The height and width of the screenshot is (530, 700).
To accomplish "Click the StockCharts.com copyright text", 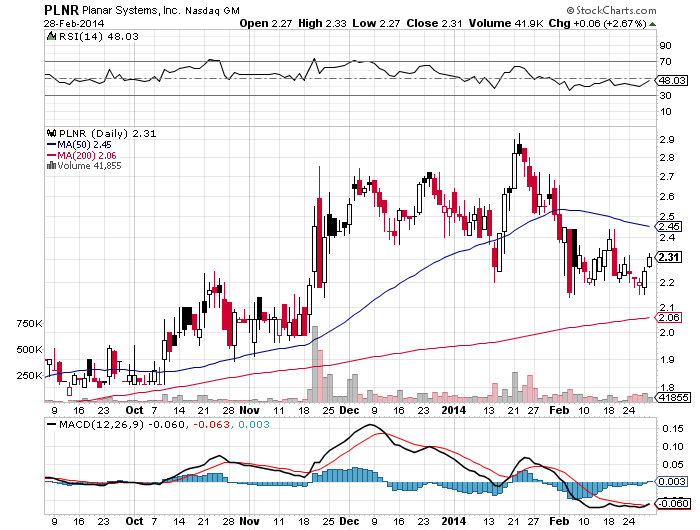I will click(x=611, y=10).
